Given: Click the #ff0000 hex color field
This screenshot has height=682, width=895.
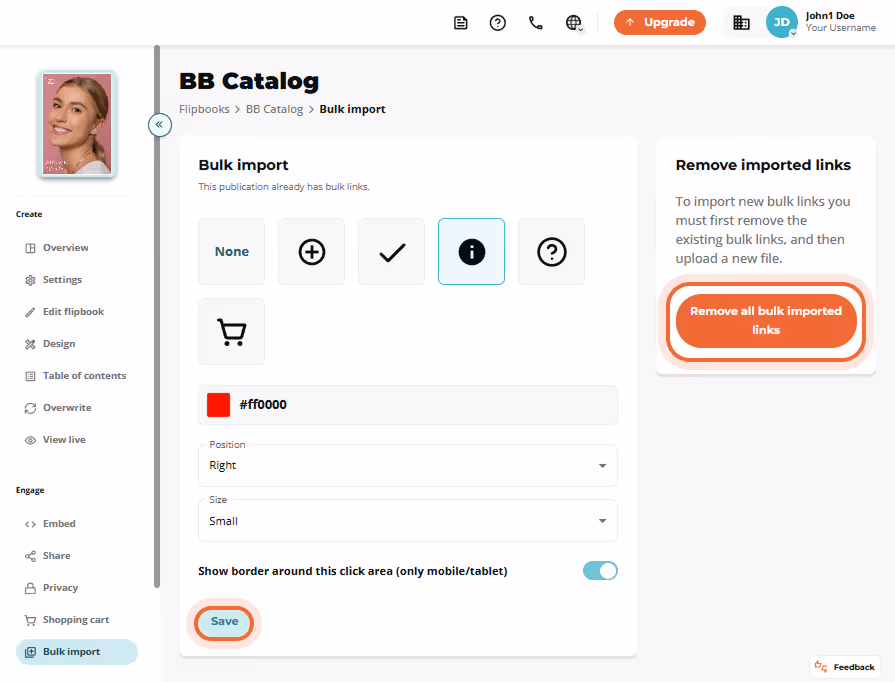Looking at the screenshot, I should coord(408,405).
